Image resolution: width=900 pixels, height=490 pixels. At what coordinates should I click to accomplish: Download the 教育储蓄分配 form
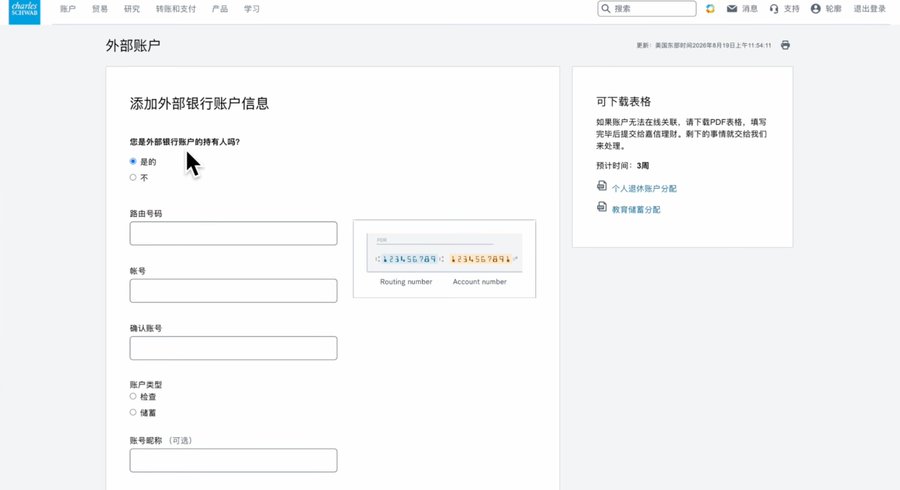pos(636,209)
